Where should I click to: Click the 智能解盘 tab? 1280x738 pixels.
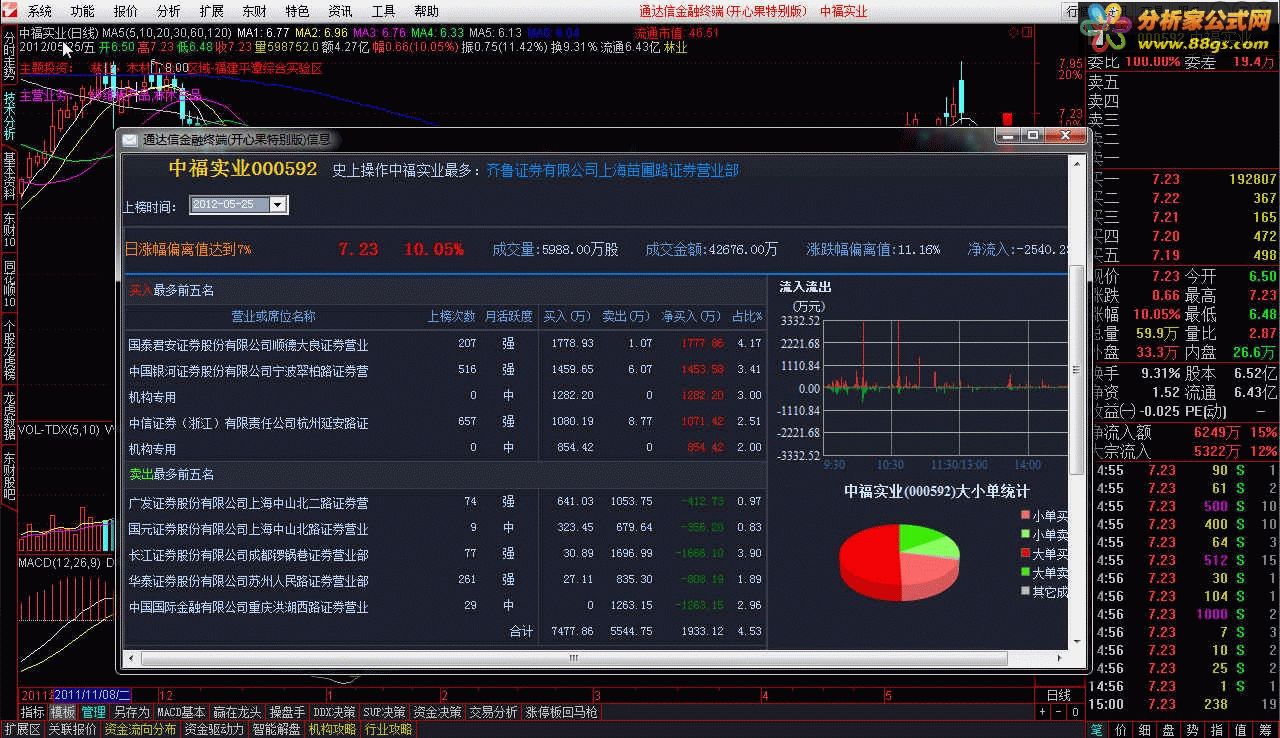[x=276, y=729]
